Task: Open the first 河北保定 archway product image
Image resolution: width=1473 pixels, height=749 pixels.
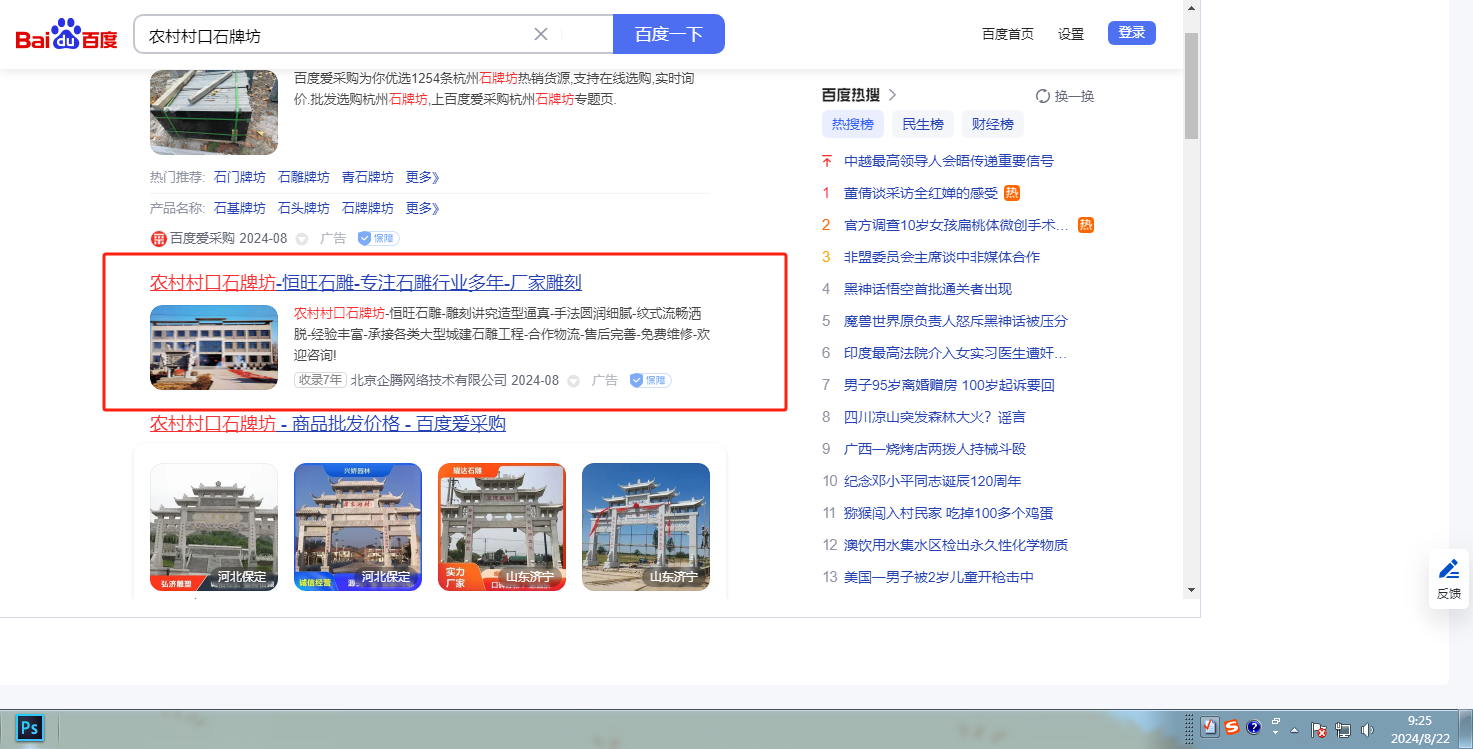Action: coord(214,527)
